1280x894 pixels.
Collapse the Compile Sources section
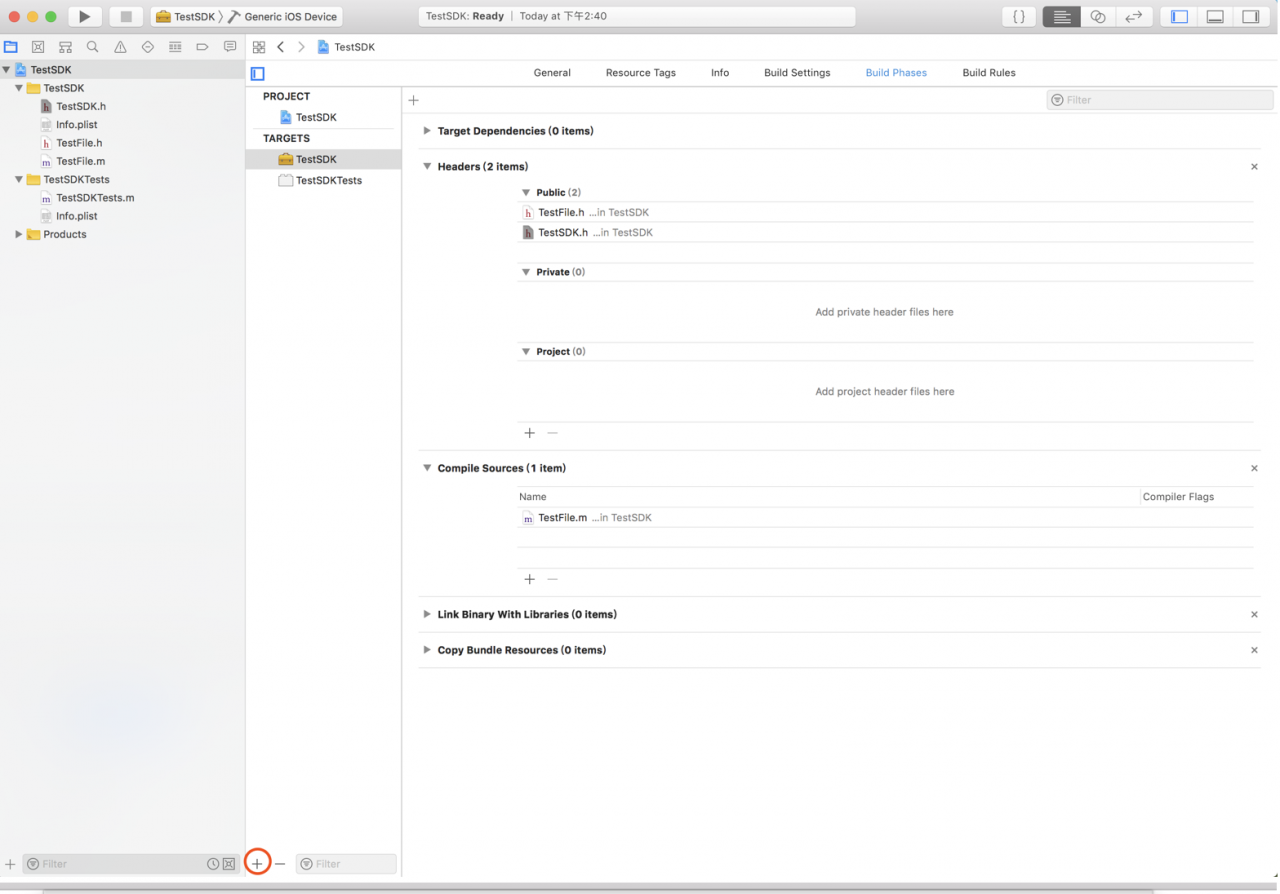point(427,468)
